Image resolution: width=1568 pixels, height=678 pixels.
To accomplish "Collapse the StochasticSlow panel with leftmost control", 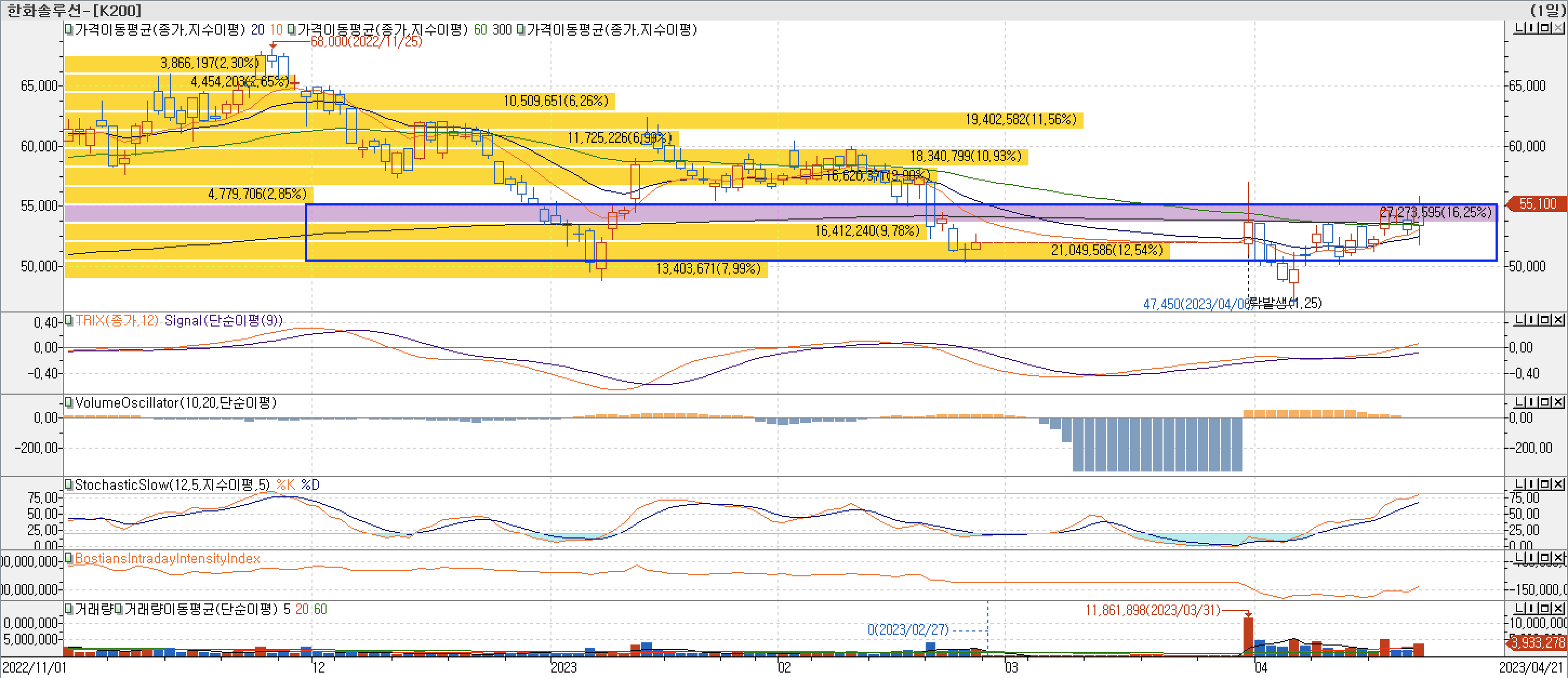I will pos(1519,484).
